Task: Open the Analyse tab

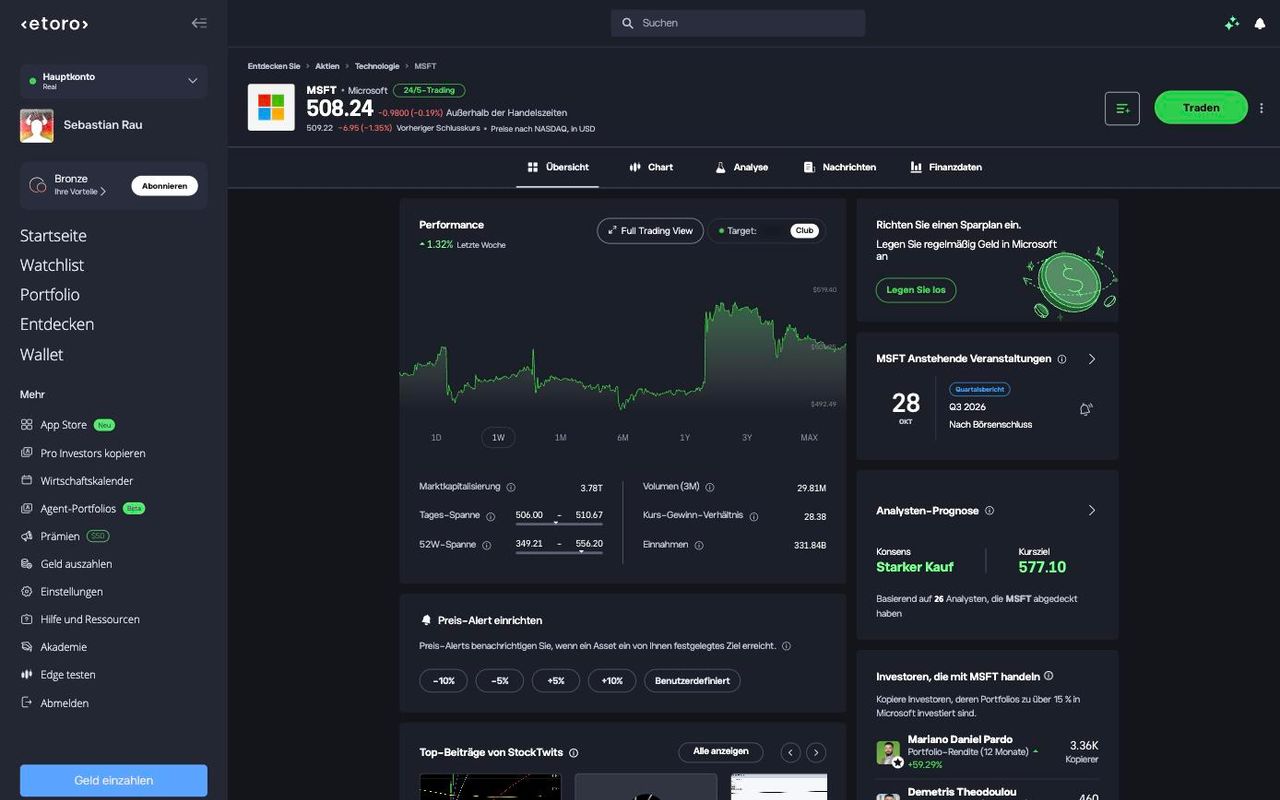Action: [x=741, y=167]
